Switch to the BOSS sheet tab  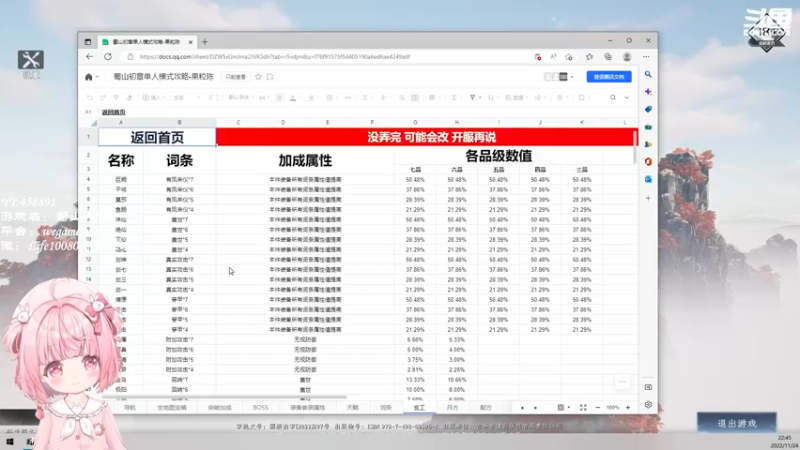point(260,408)
